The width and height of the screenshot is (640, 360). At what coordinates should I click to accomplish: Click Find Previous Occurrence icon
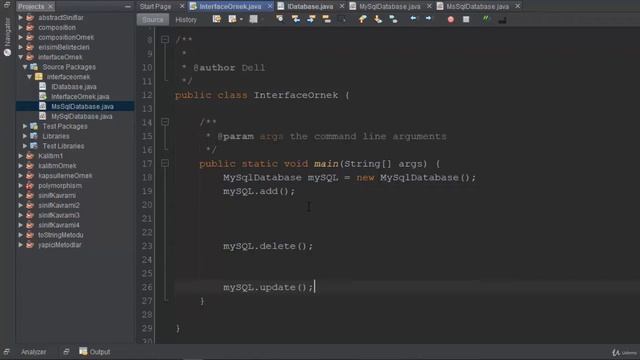pos(296,19)
